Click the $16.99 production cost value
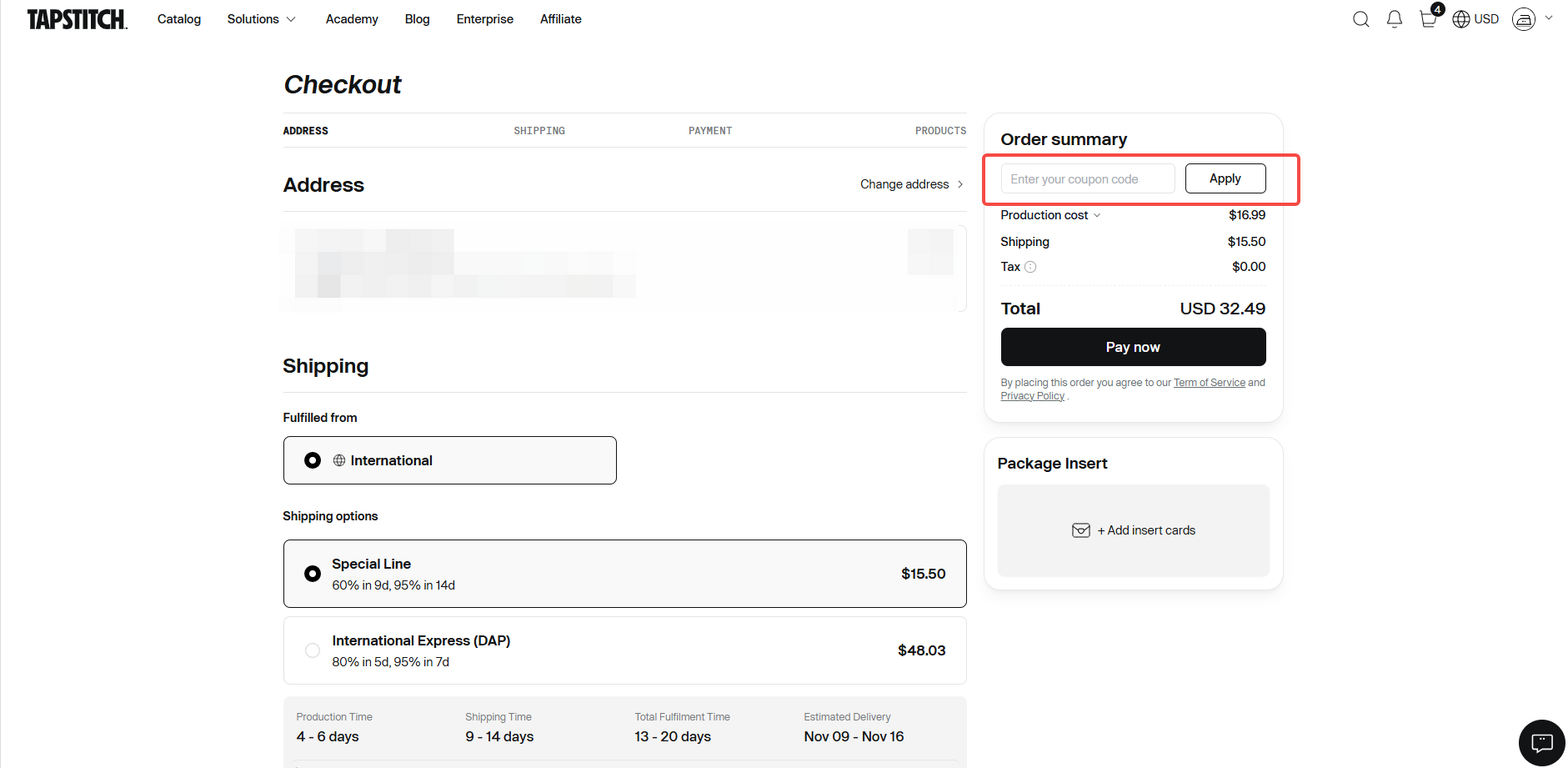Screen dimensions: 1568x768 click(1246, 215)
